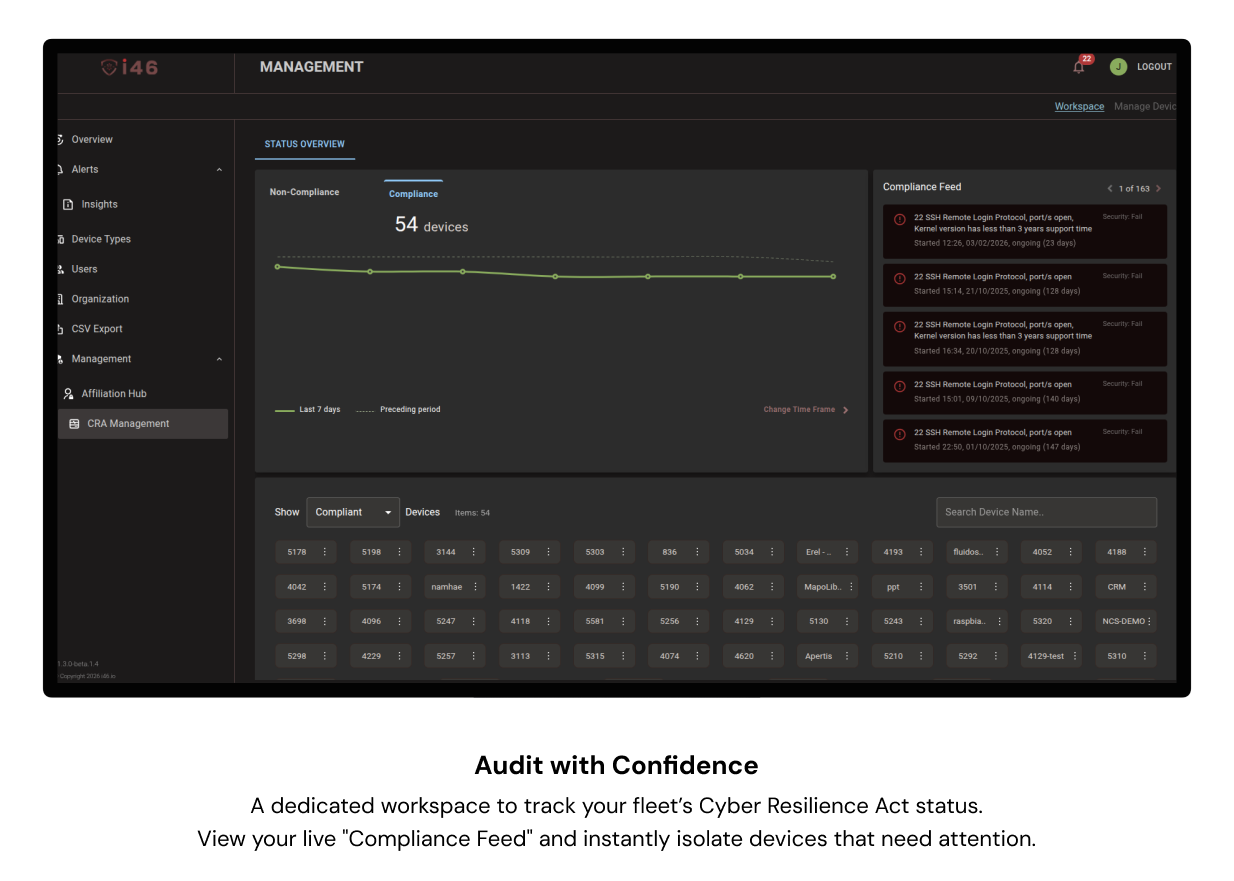1234x881 pixels.
Task: Switch to the Non-Compliance tab
Action: pyautogui.click(x=304, y=192)
